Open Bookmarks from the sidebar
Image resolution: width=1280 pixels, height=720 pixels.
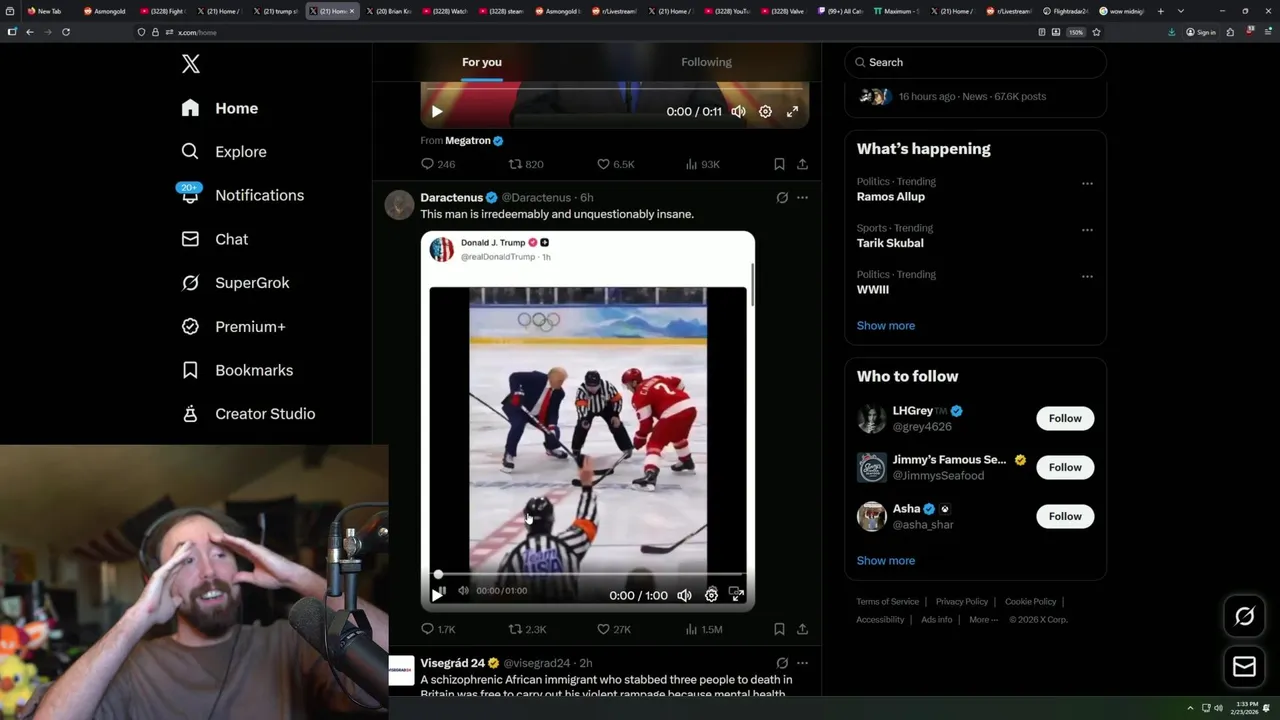237,370
